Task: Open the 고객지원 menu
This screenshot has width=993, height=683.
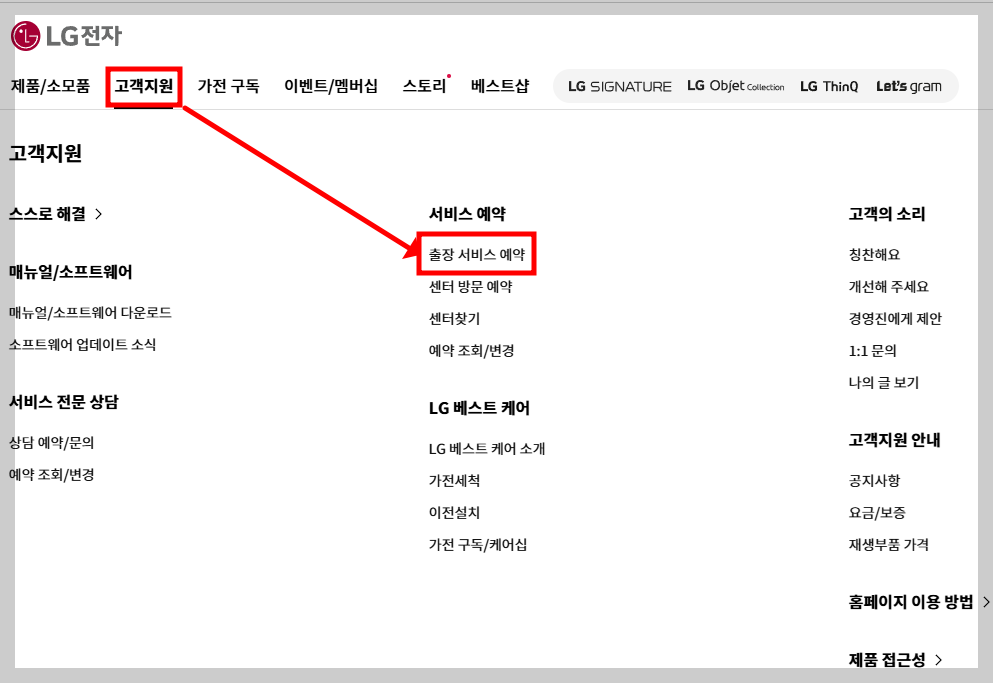Action: pos(144,86)
